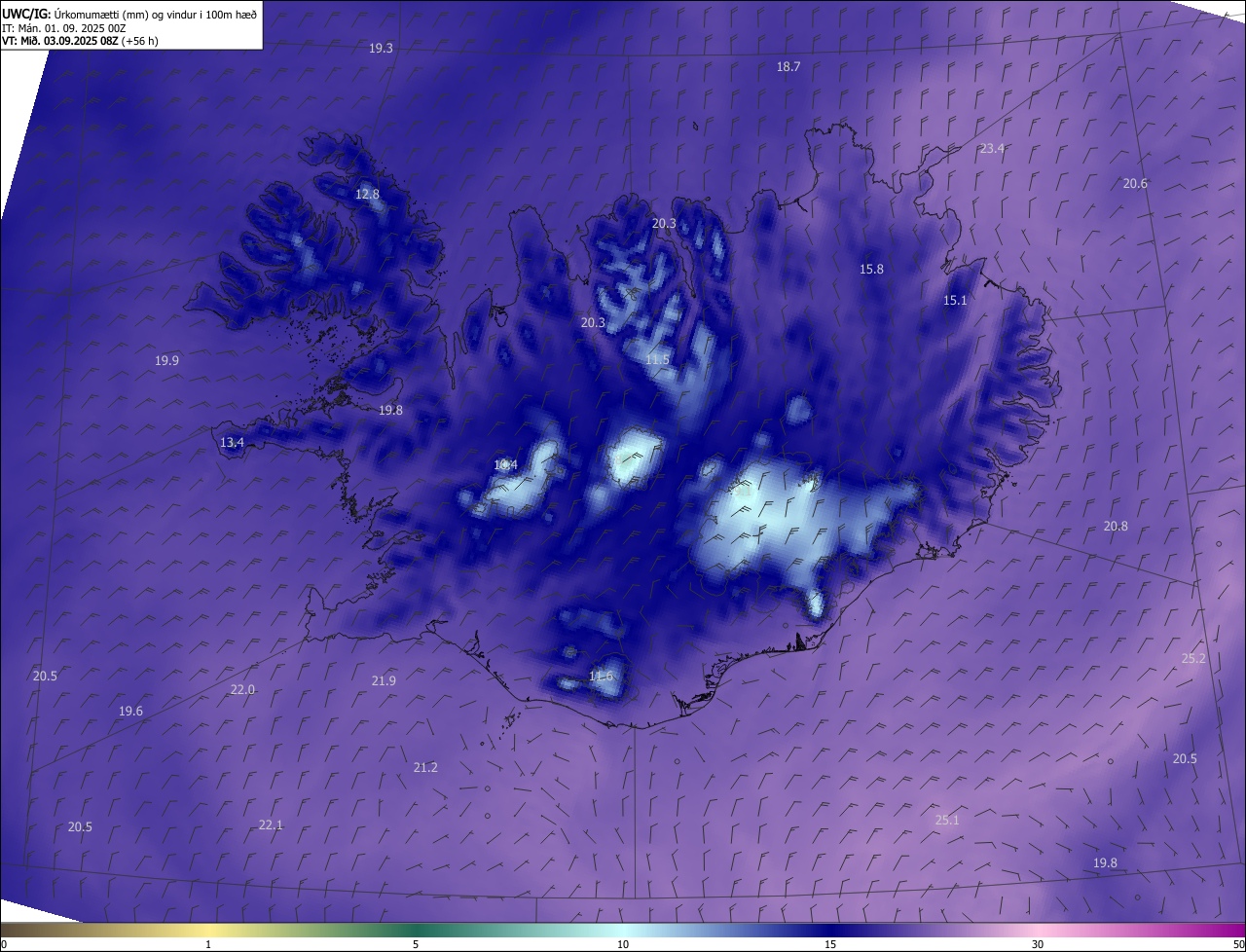The height and width of the screenshot is (952, 1246).
Task: Click the 21.9 value label
Action: coord(384,681)
